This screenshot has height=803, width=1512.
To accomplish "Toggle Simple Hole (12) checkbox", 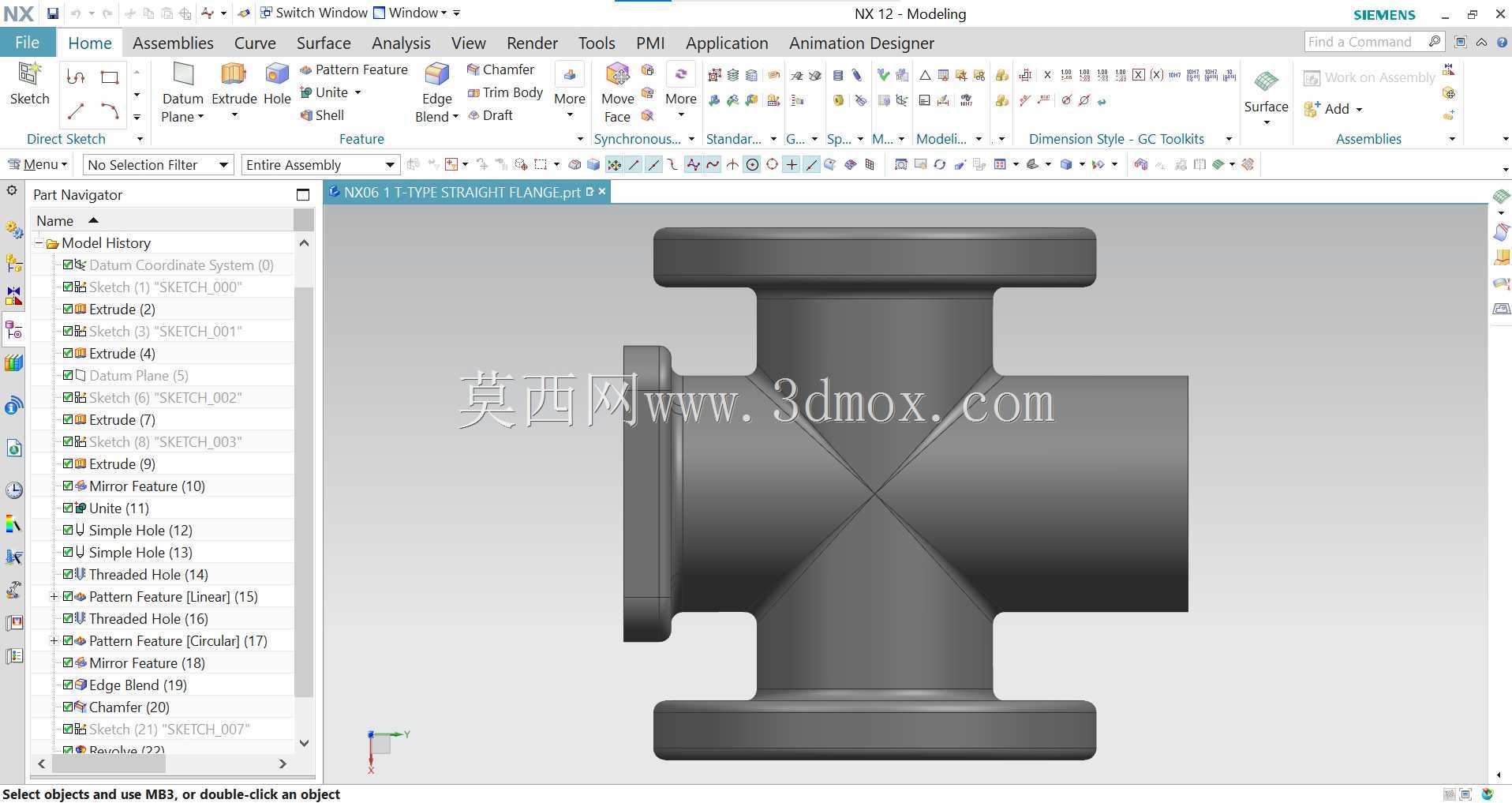I will [x=68, y=530].
